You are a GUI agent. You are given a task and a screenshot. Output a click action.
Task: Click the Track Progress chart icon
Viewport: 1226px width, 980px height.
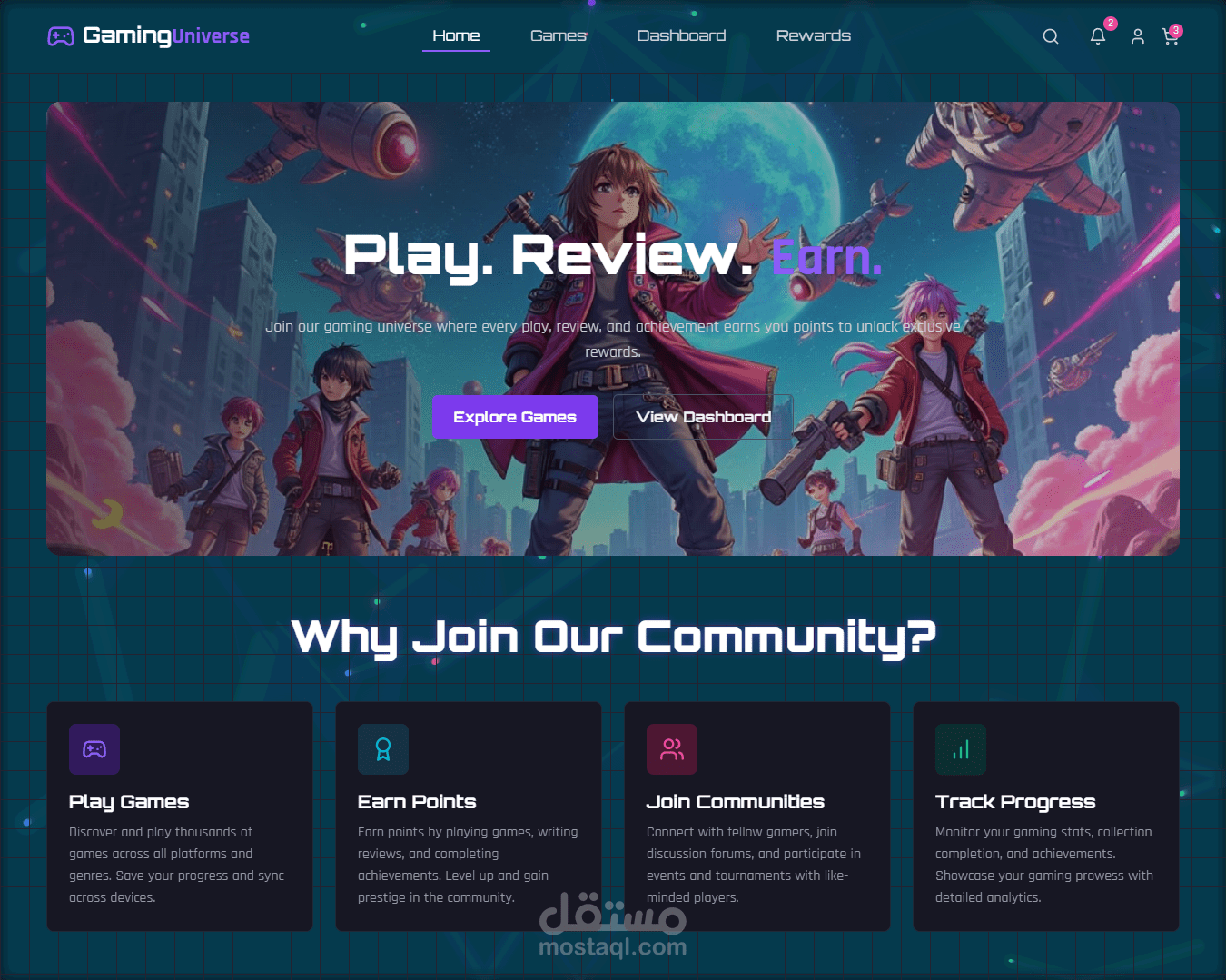961,749
